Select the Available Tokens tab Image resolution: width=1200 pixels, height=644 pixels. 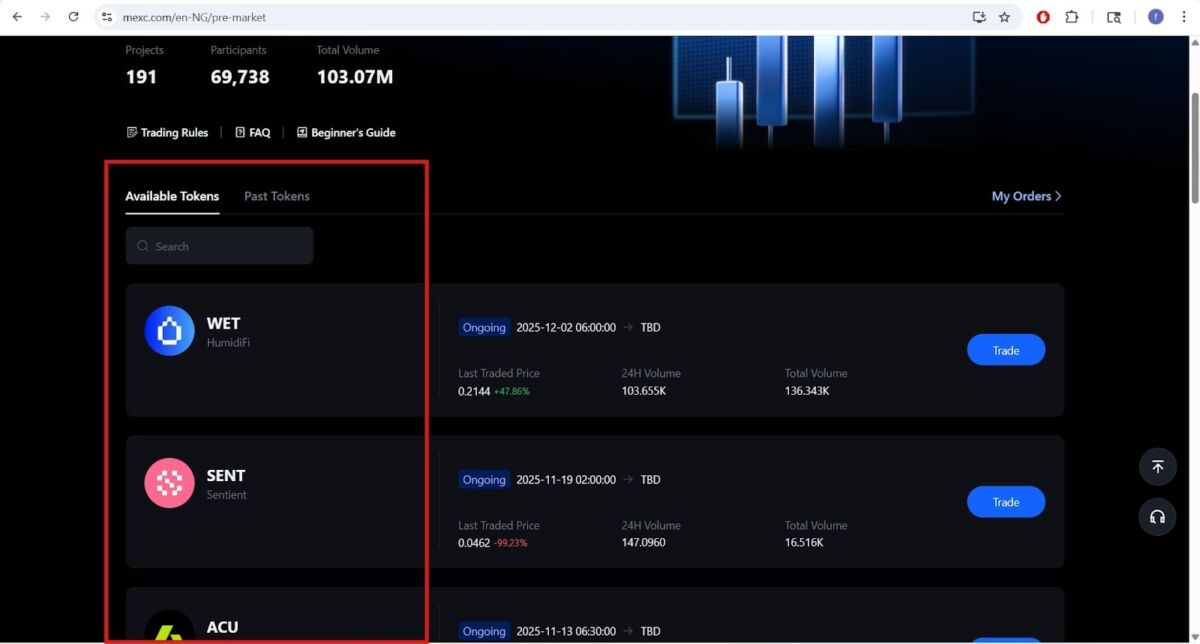[172, 196]
